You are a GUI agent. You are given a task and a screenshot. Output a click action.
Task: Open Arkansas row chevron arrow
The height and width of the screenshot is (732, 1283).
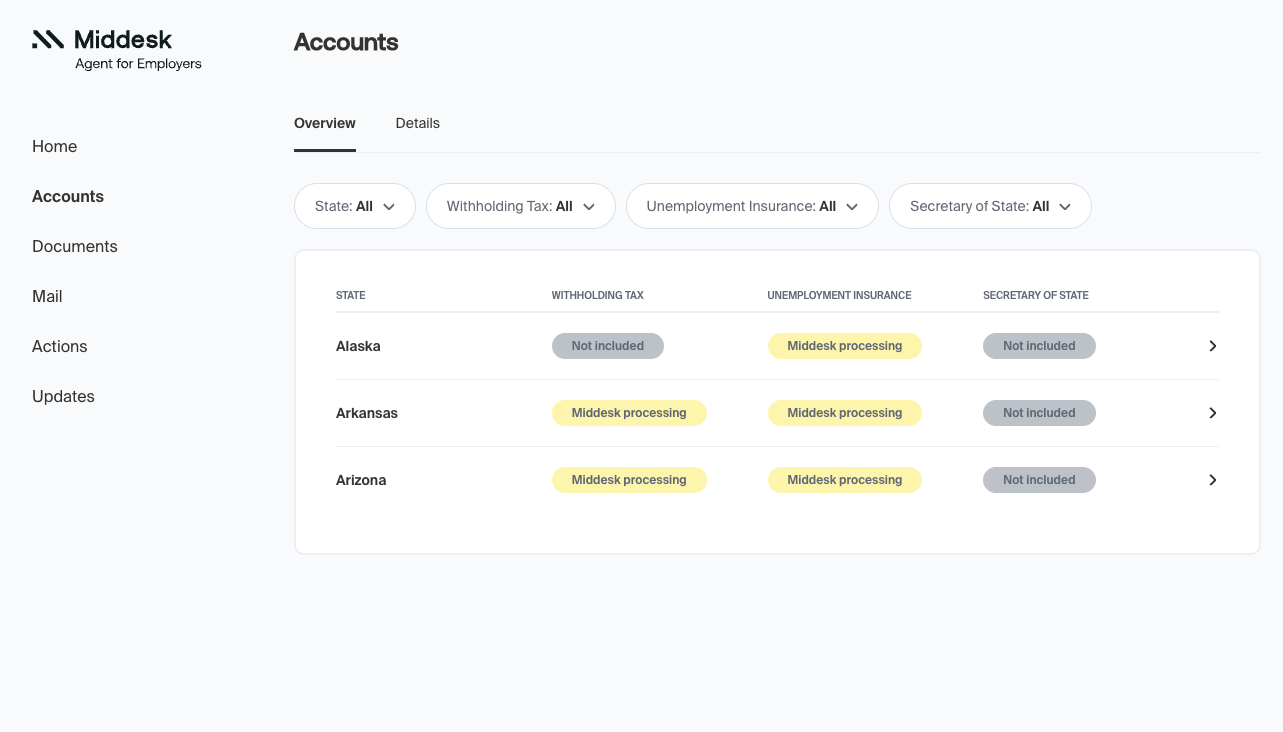pyautogui.click(x=1212, y=413)
